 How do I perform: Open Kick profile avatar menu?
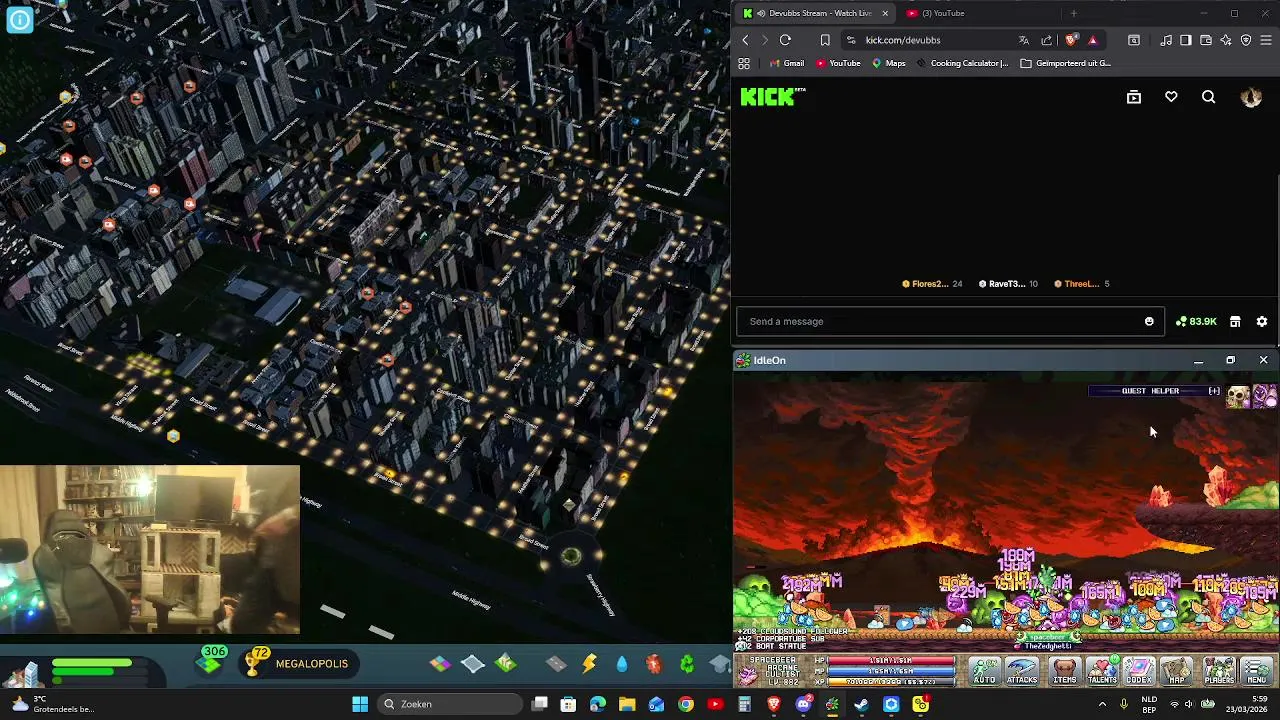point(1251,97)
